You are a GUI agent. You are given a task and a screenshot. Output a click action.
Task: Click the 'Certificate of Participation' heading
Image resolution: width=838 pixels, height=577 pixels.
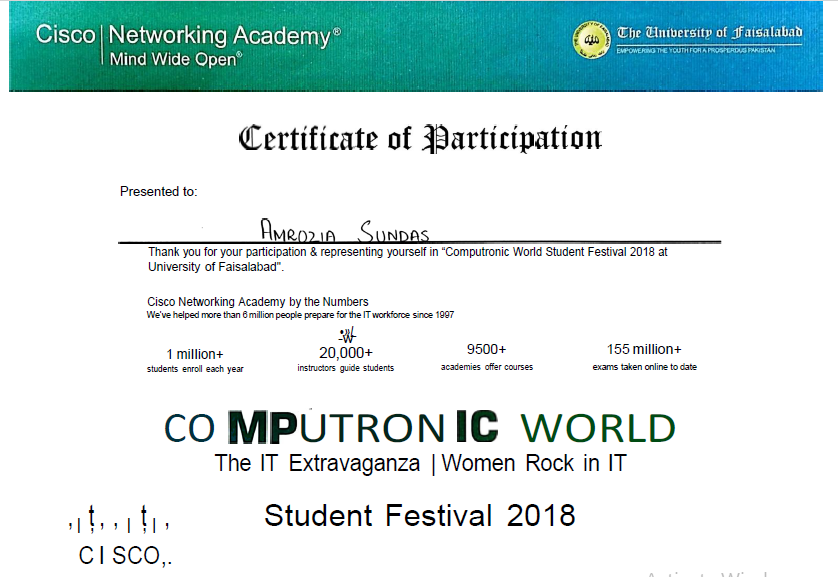click(x=420, y=138)
